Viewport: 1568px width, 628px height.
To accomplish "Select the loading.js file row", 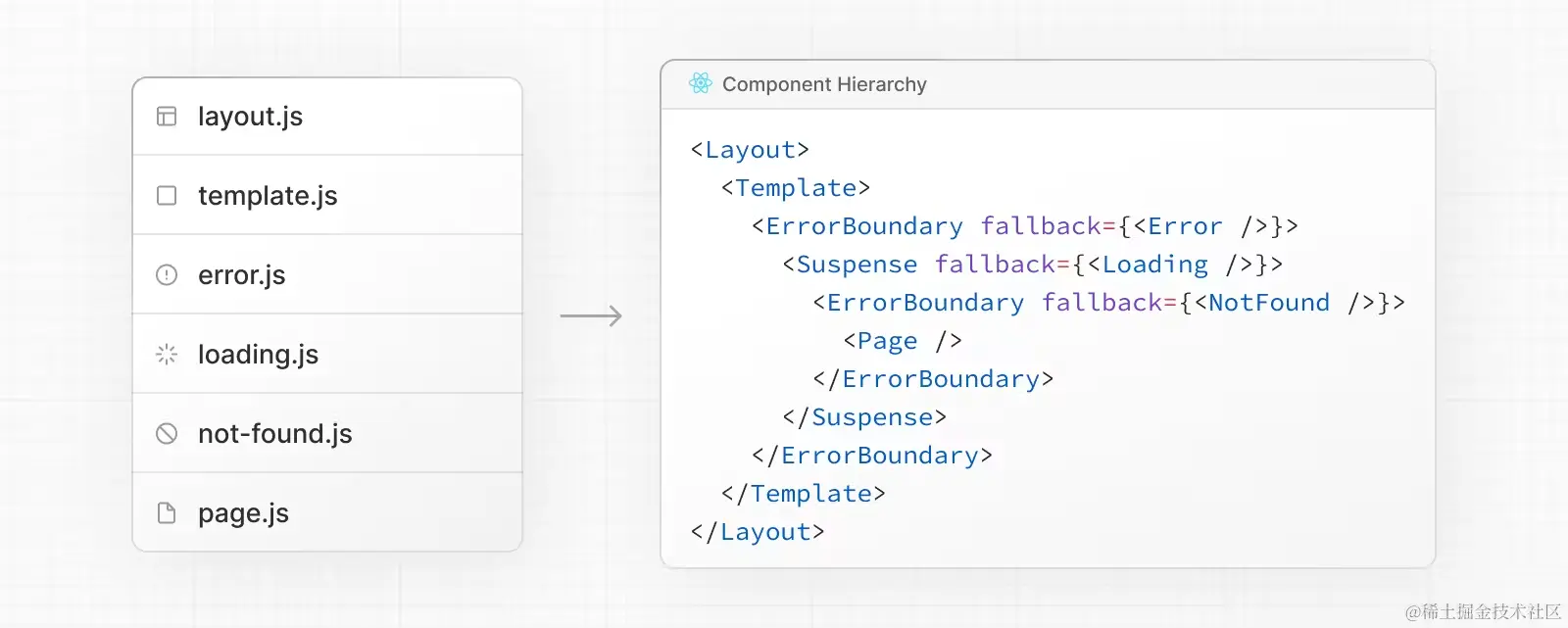I will pos(327,355).
